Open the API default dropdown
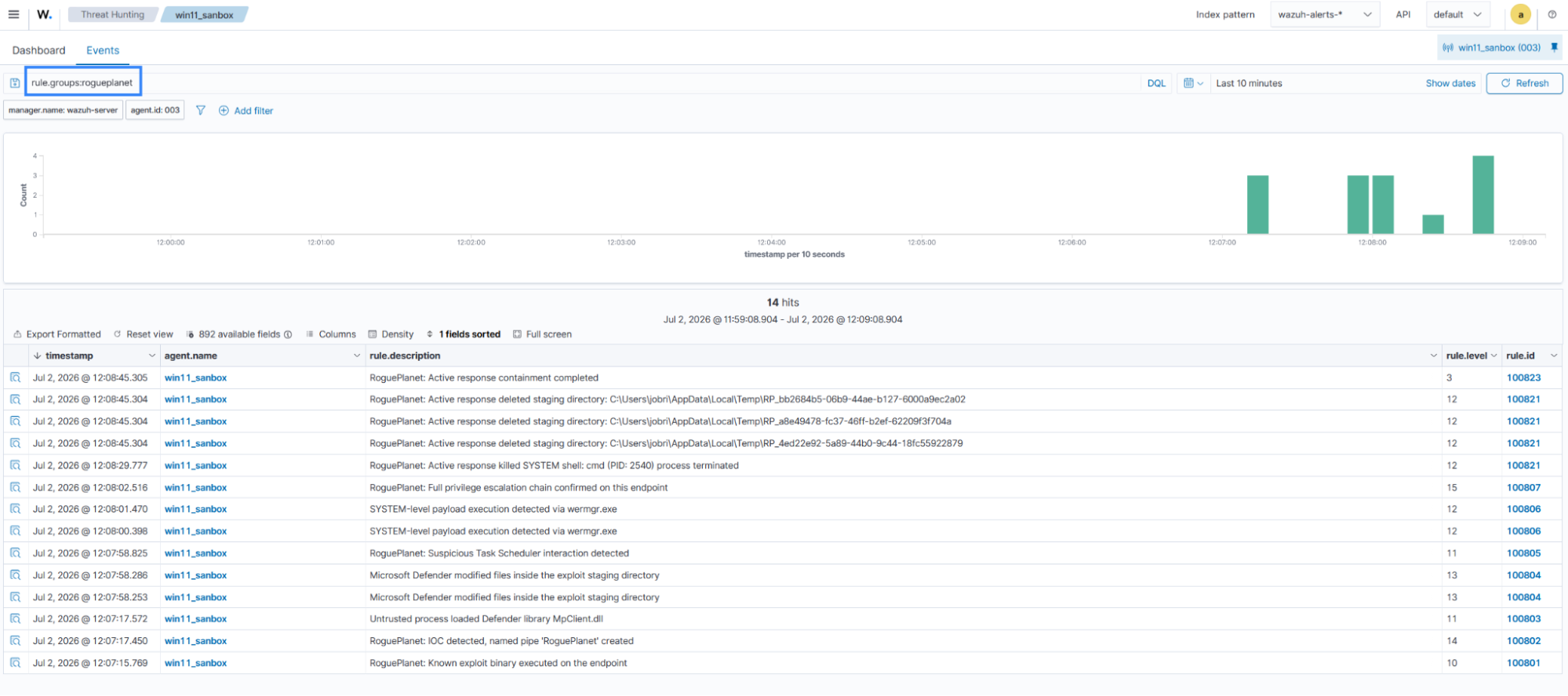This screenshot has height=696, width=1568. click(x=1457, y=14)
